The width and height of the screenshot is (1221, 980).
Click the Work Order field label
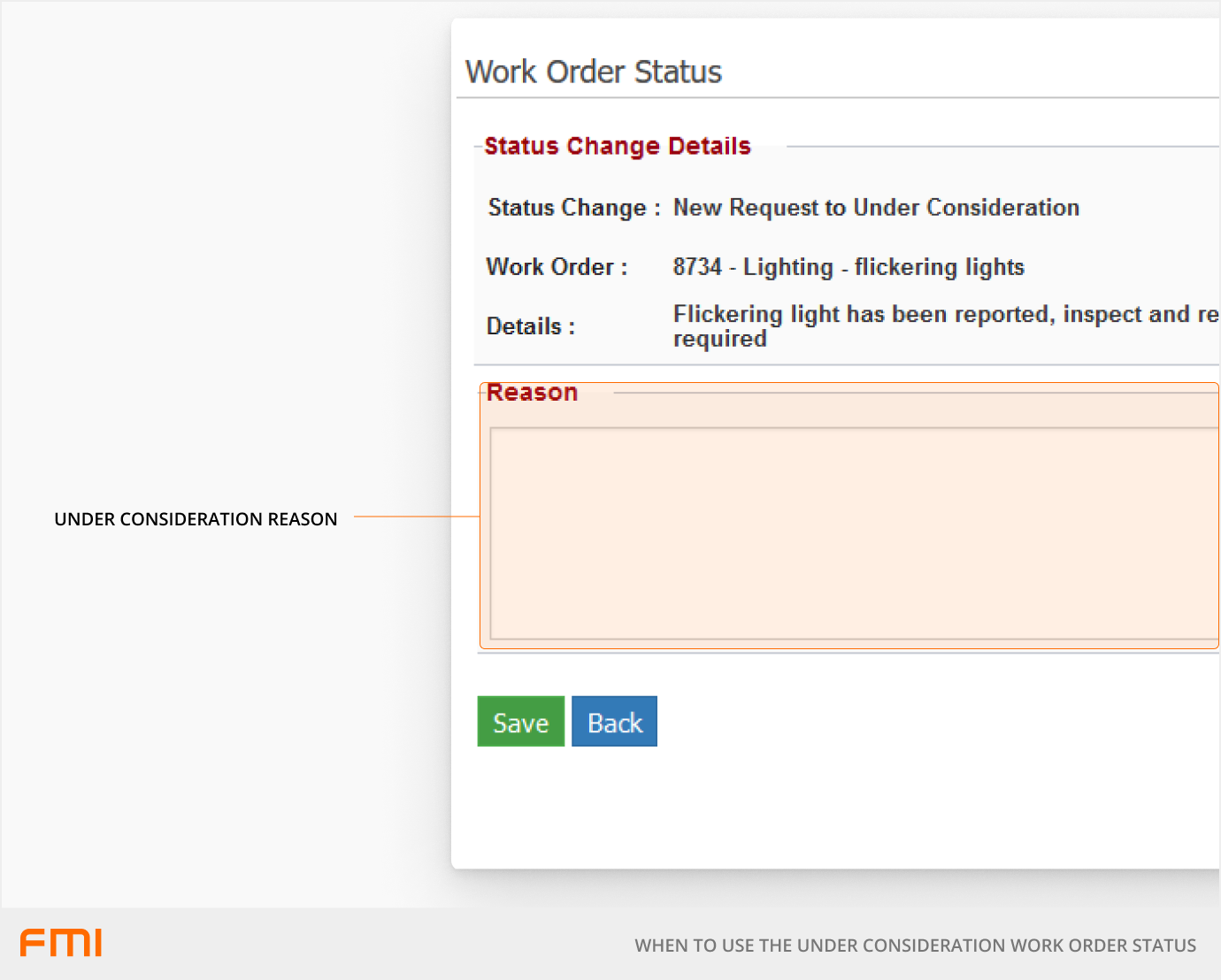click(x=557, y=267)
